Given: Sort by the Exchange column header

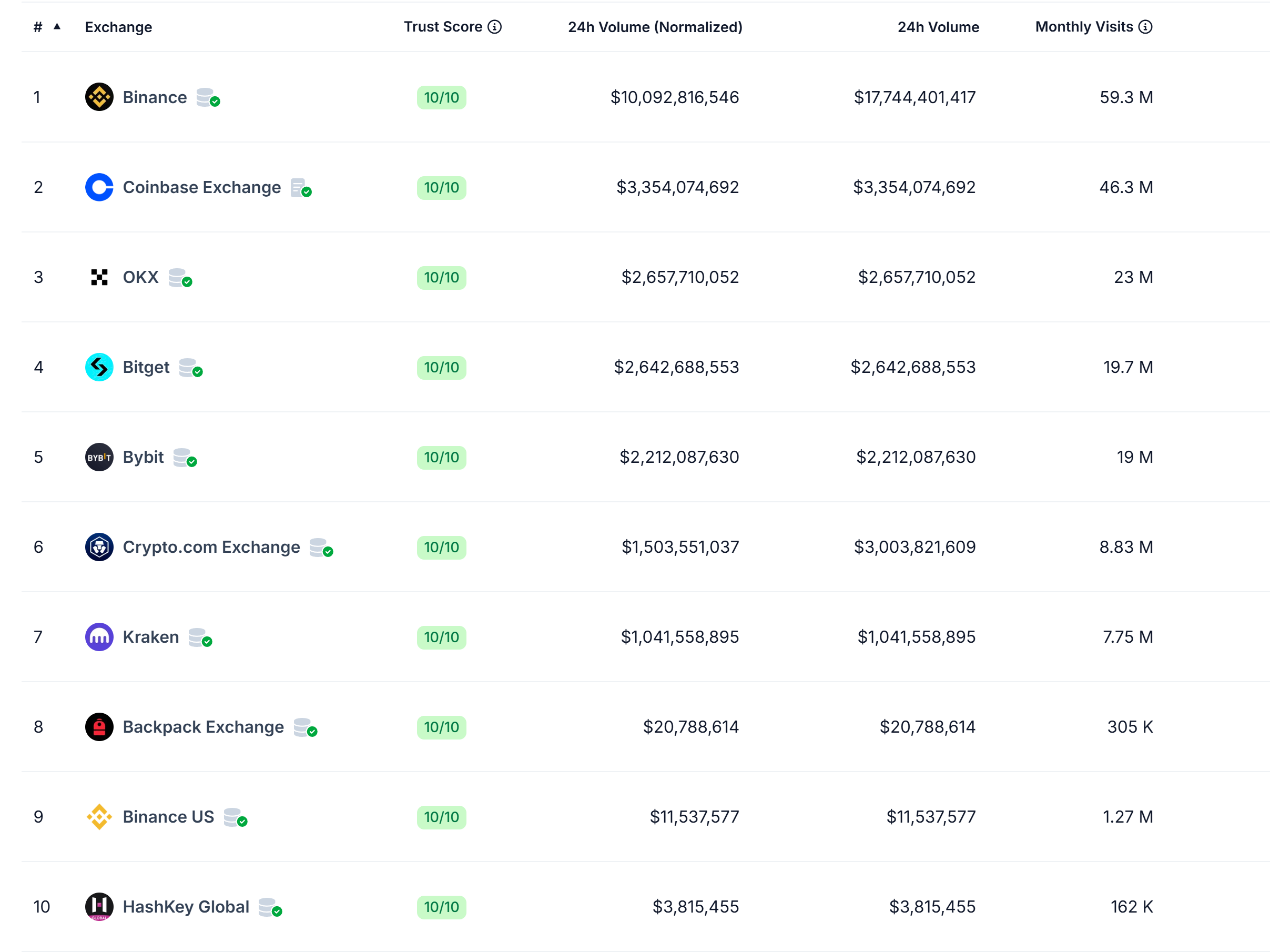Looking at the screenshot, I should (118, 27).
